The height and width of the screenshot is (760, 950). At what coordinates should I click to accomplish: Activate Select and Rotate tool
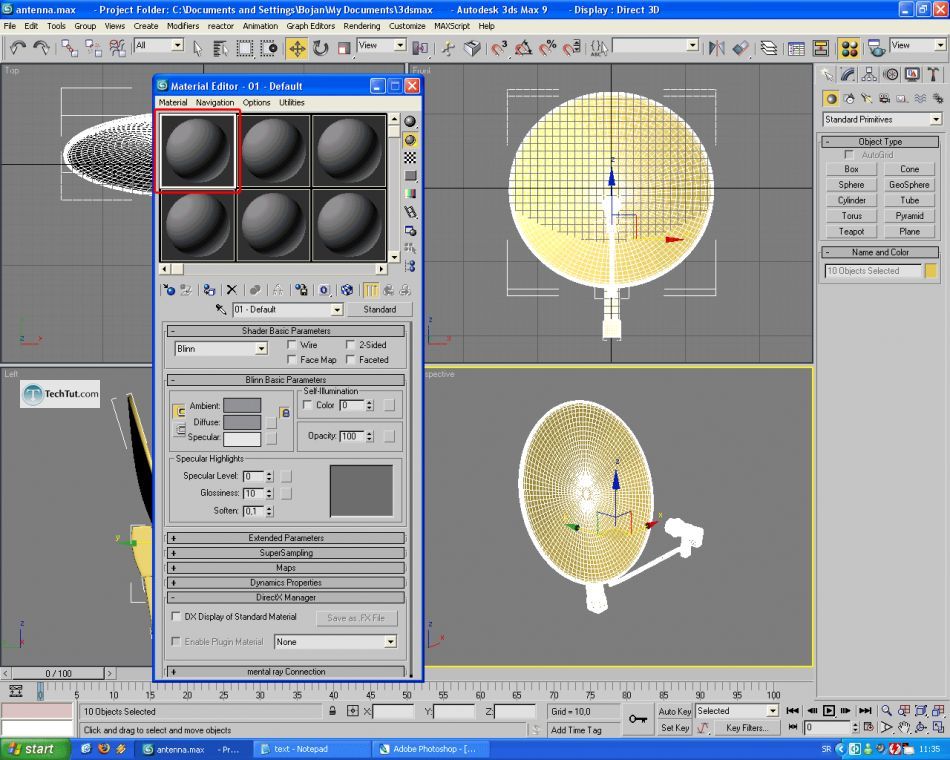pyautogui.click(x=321, y=48)
